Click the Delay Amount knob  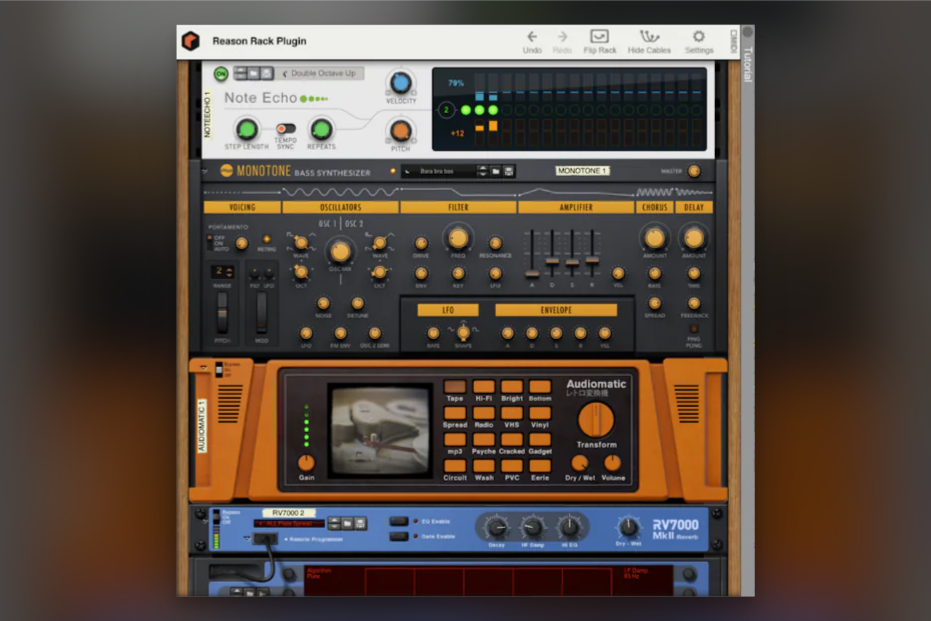pyautogui.click(x=694, y=238)
